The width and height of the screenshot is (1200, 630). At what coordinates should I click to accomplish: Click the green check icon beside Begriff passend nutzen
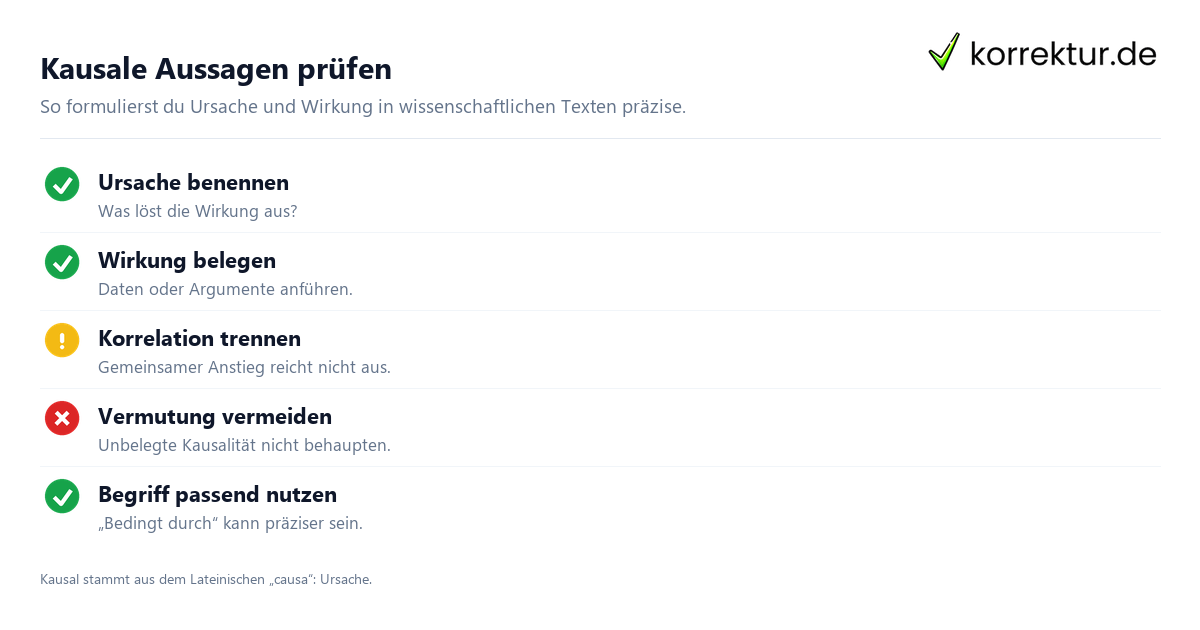pyautogui.click(x=62, y=496)
